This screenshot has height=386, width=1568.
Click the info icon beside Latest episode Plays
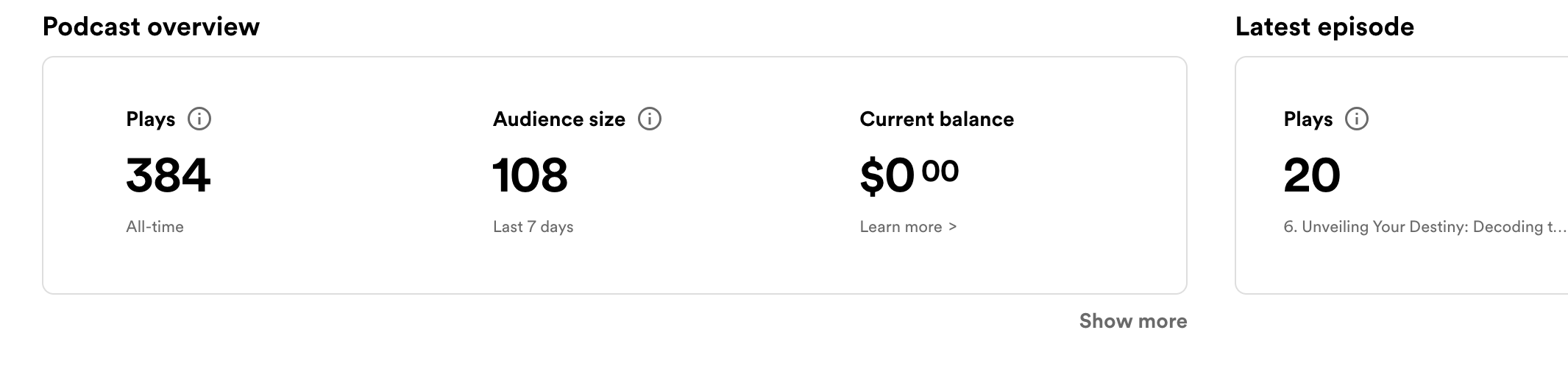click(1356, 119)
